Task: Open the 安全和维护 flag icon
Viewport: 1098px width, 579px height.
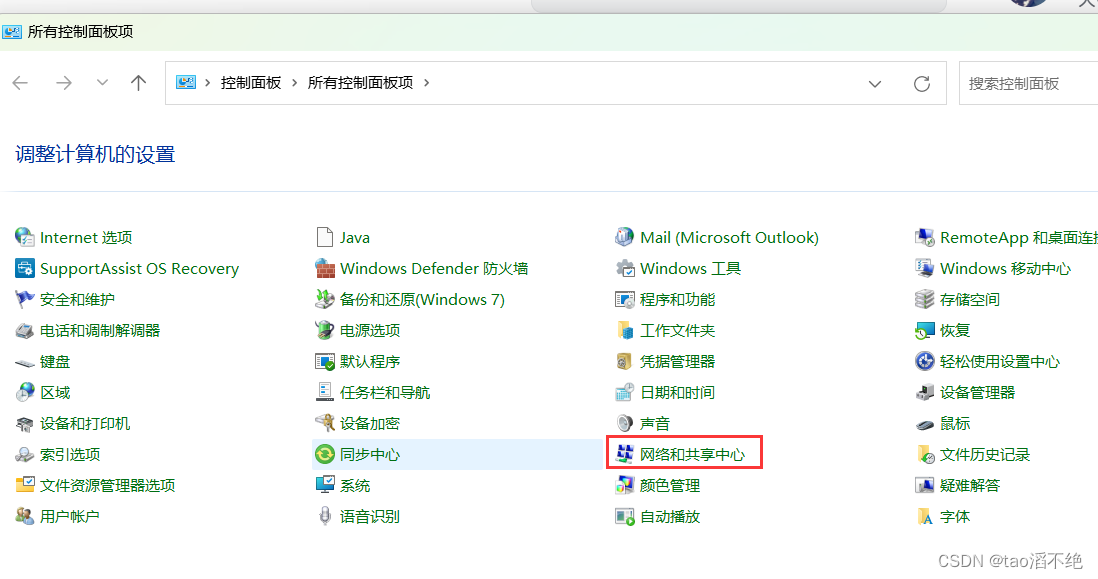Action: [x=25, y=299]
